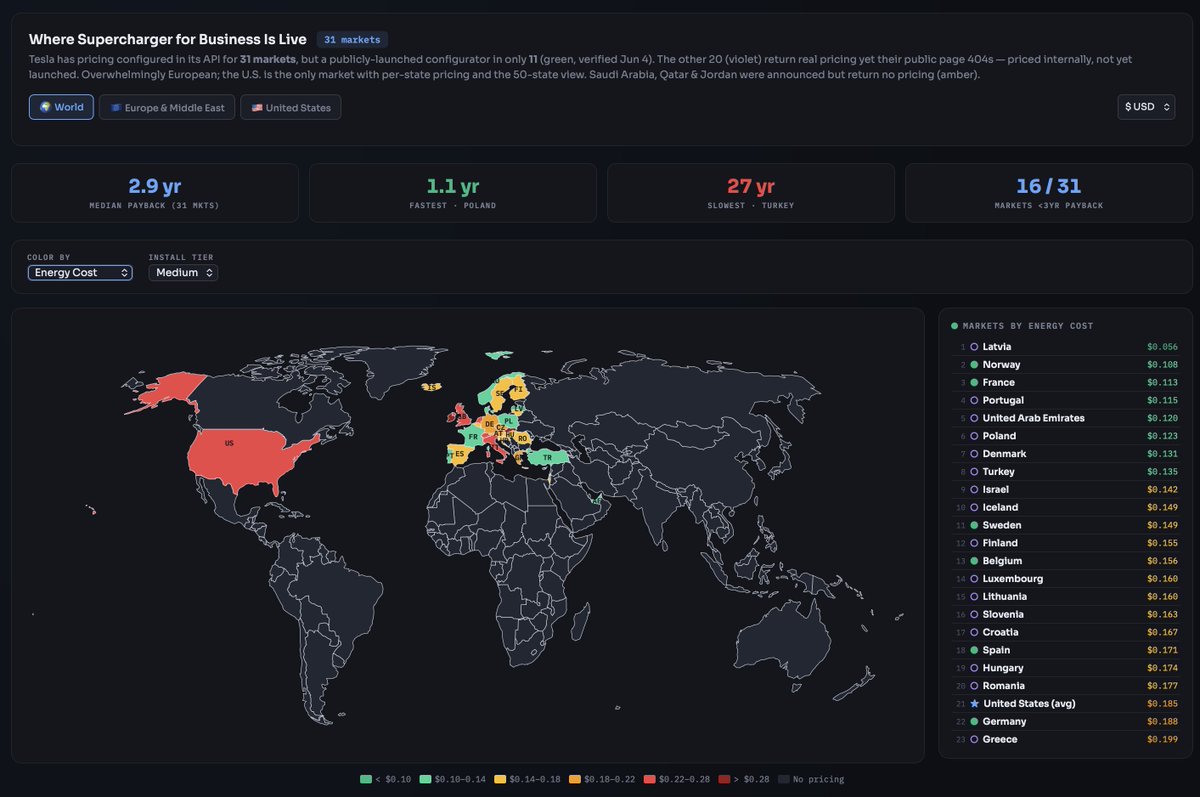Open the Europe & Middle East tab

[x=167, y=107]
